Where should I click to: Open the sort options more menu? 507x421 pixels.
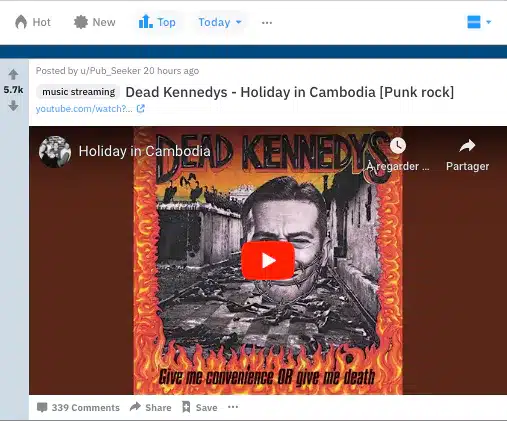point(267,23)
